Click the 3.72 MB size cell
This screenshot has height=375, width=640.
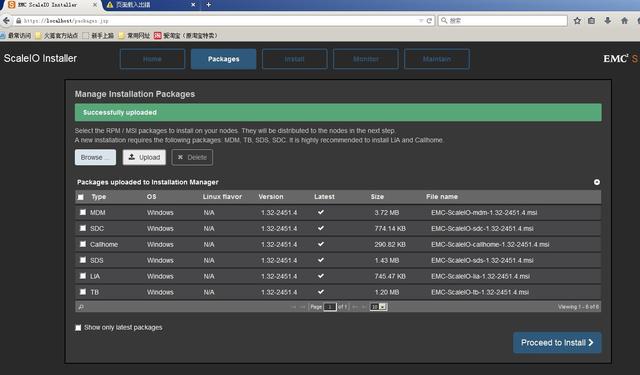(387, 213)
